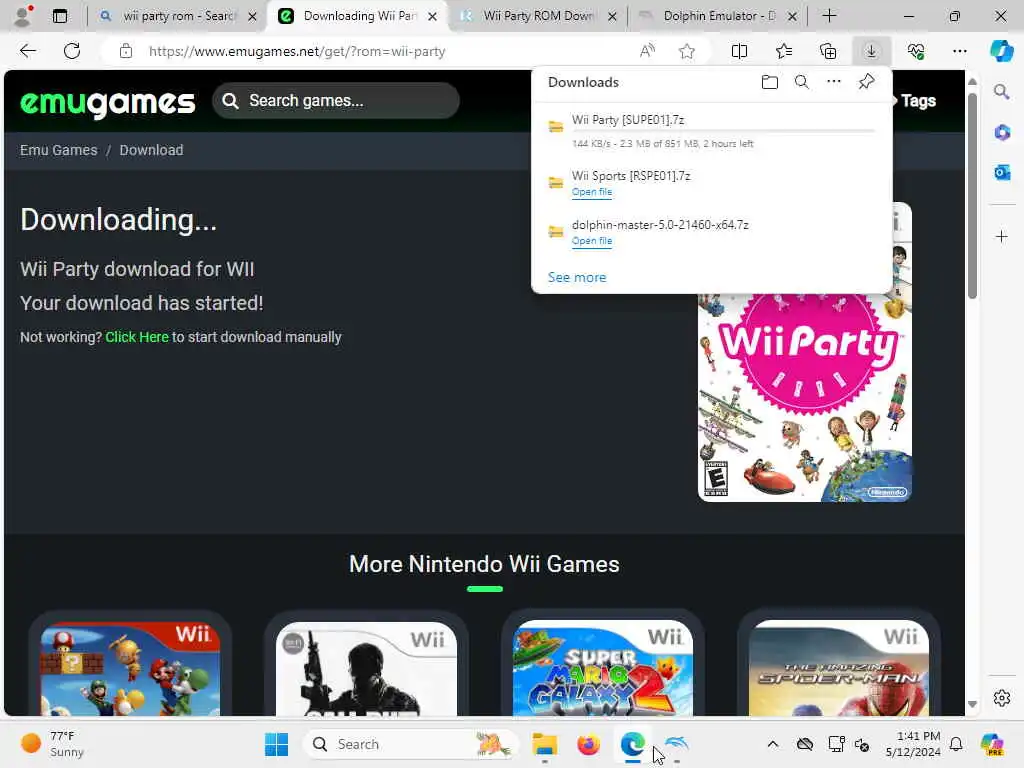Image resolution: width=1024 pixels, height=768 pixels.
Task: Open the weather widget showing Sunny
Action: (52, 744)
